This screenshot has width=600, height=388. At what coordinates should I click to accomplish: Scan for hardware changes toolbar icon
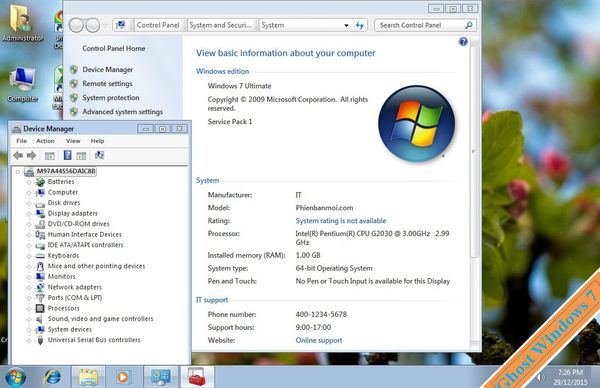(99, 155)
